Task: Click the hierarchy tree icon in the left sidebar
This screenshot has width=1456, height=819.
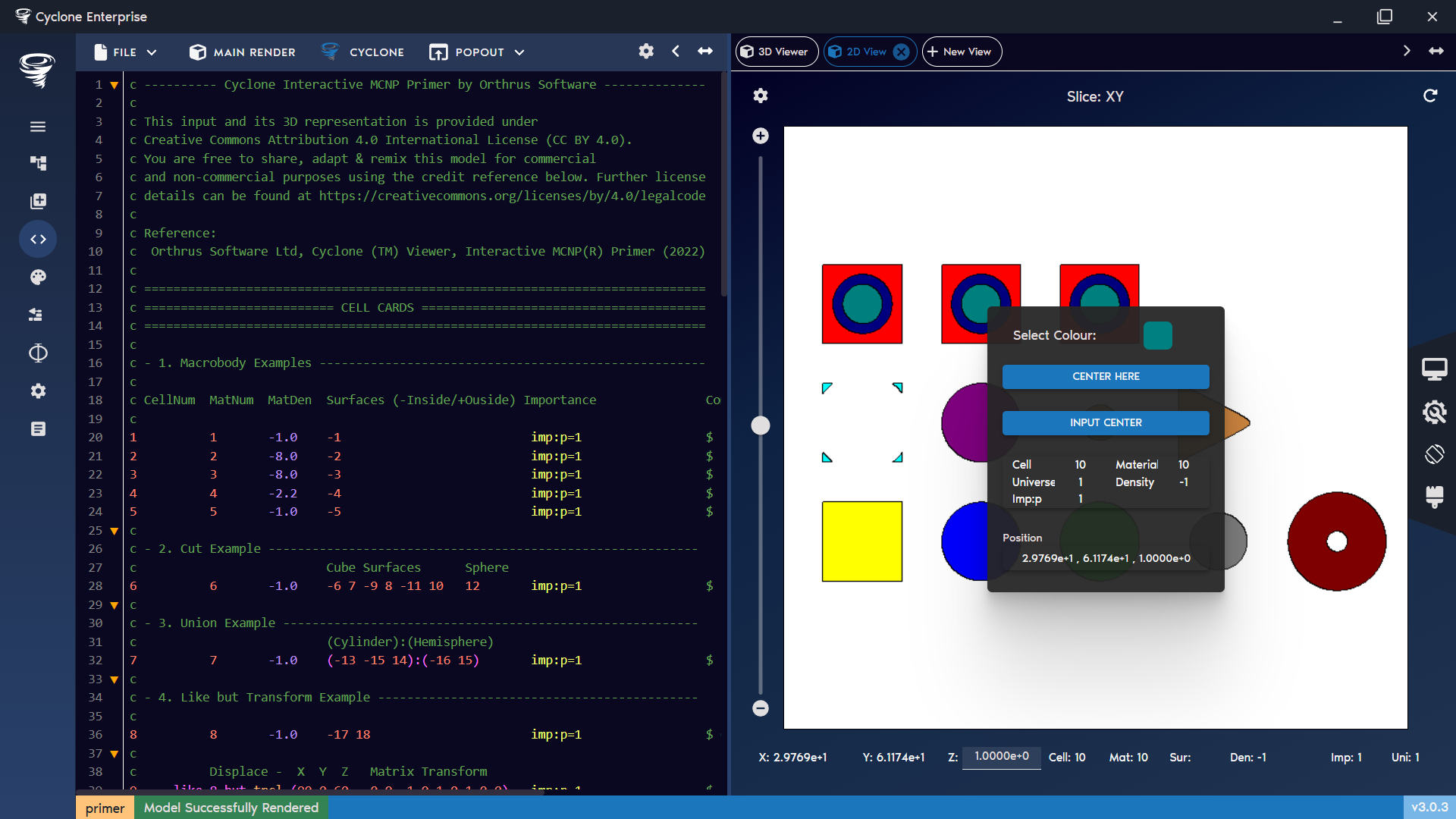Action: point(38,163)
